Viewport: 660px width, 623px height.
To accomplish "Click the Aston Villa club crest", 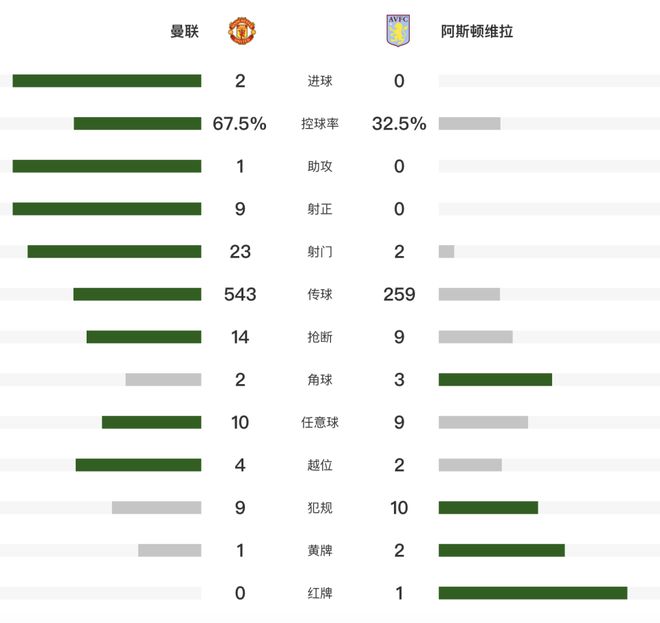I will coord(398,31).
